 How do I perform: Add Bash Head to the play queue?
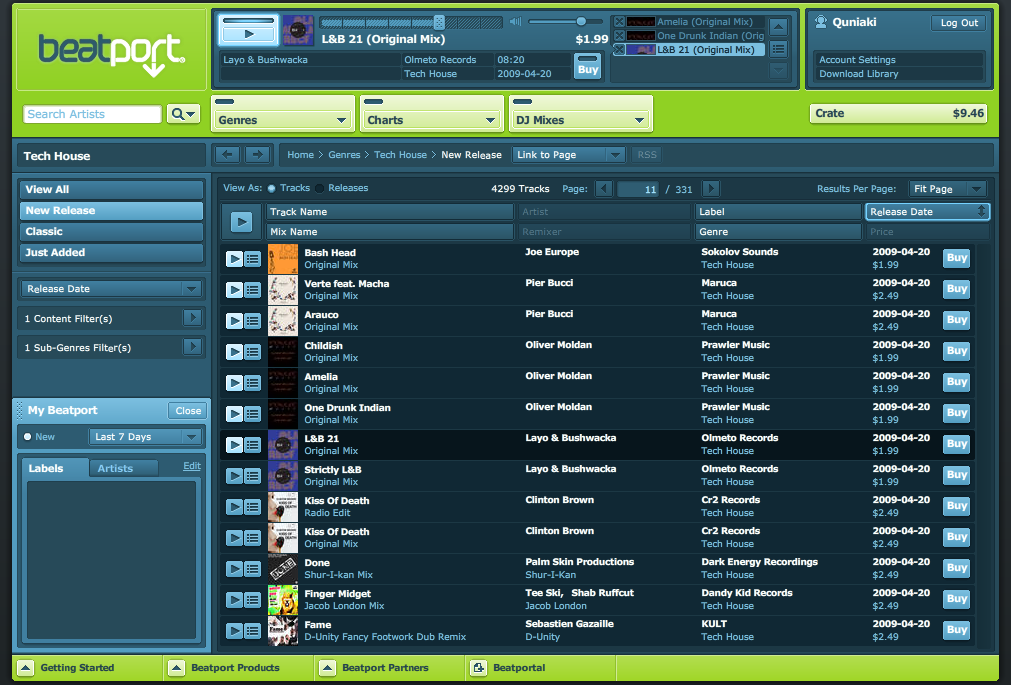(x=252, y=259)
